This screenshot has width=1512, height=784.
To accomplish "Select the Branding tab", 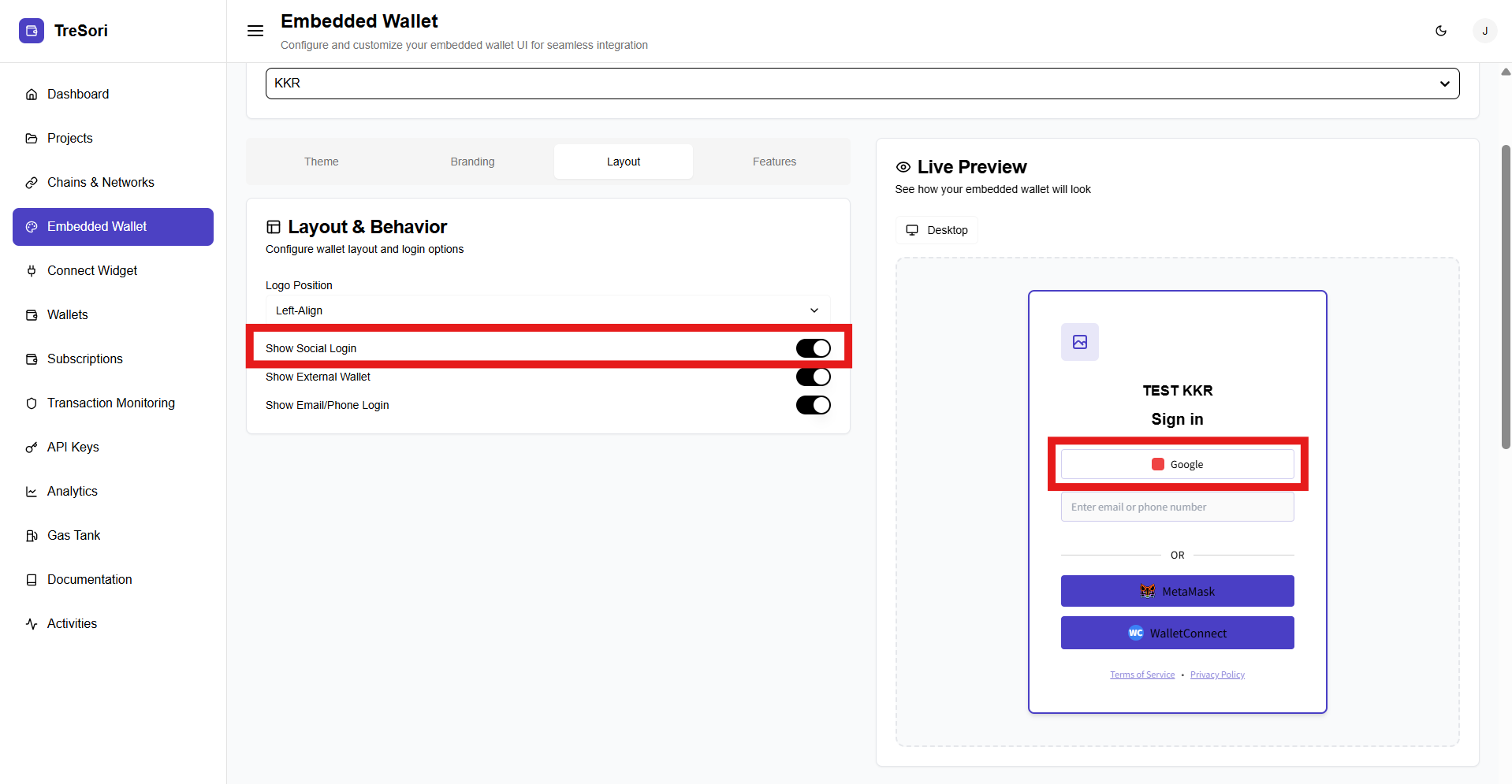I will click(472, 162).
